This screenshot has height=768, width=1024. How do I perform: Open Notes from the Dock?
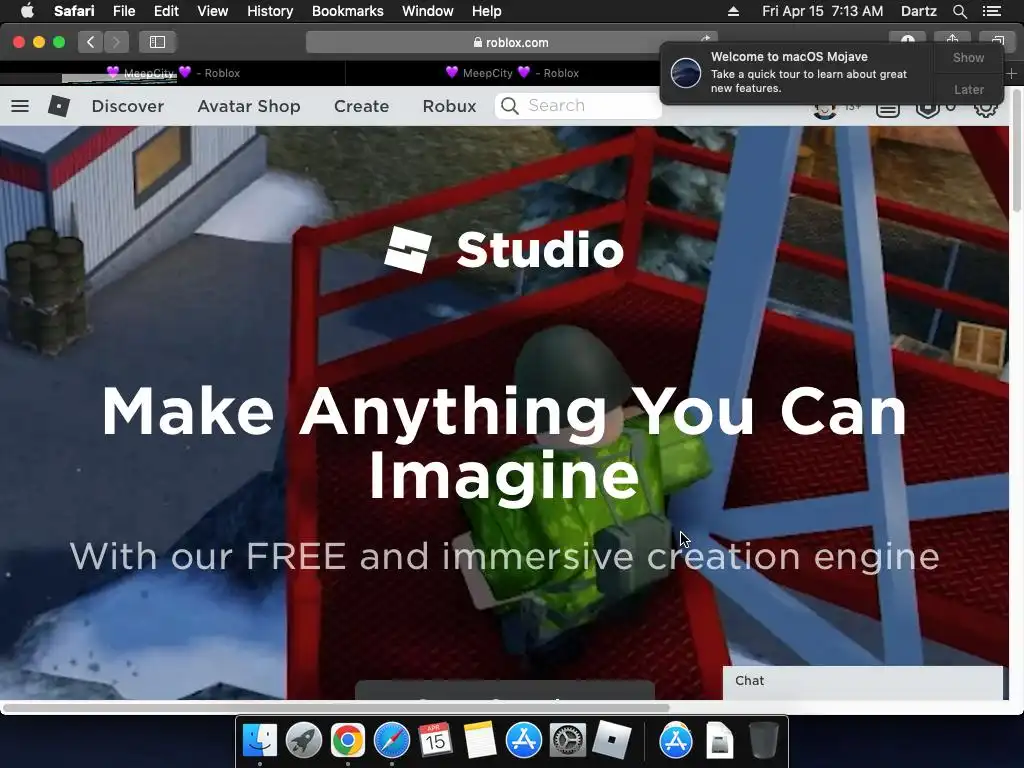[480, 740]
